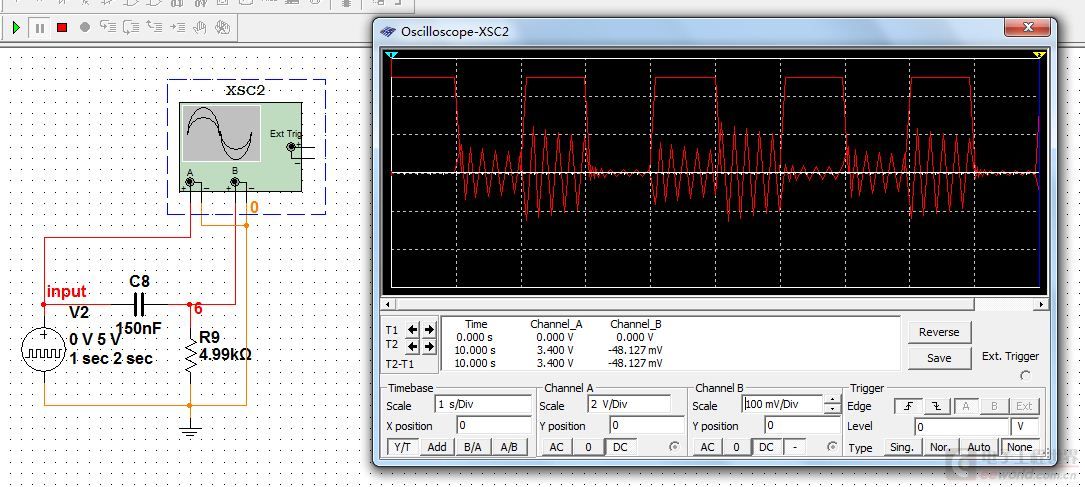
Task: Click the Step Over debug icon
Action: pos(130,28)
